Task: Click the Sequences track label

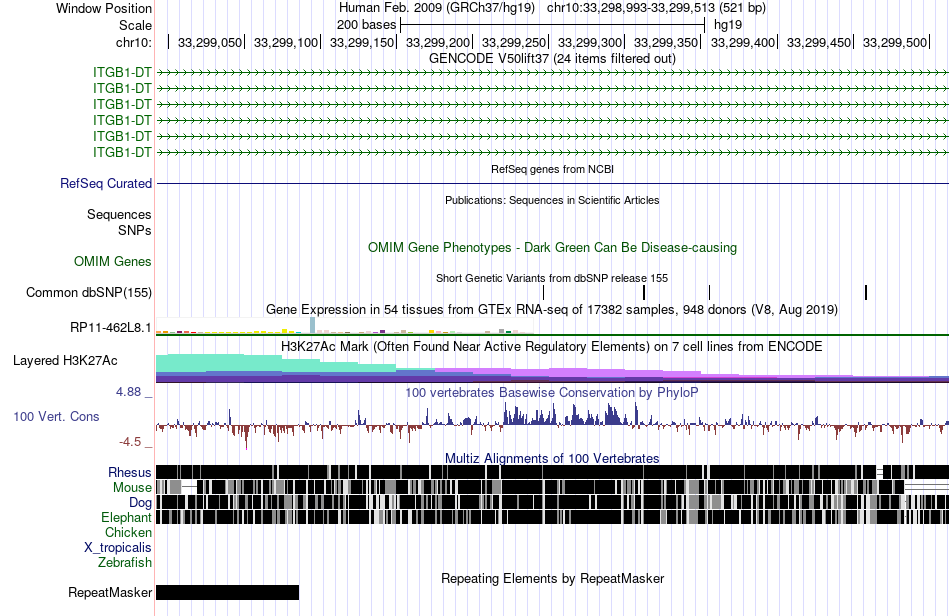Action: 119,214
